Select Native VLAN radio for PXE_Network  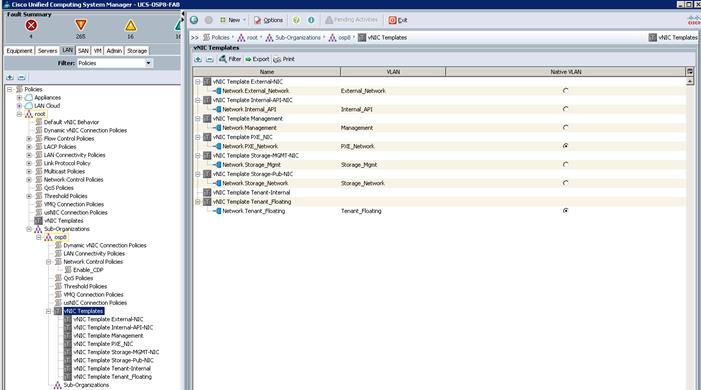pos(566,146)
